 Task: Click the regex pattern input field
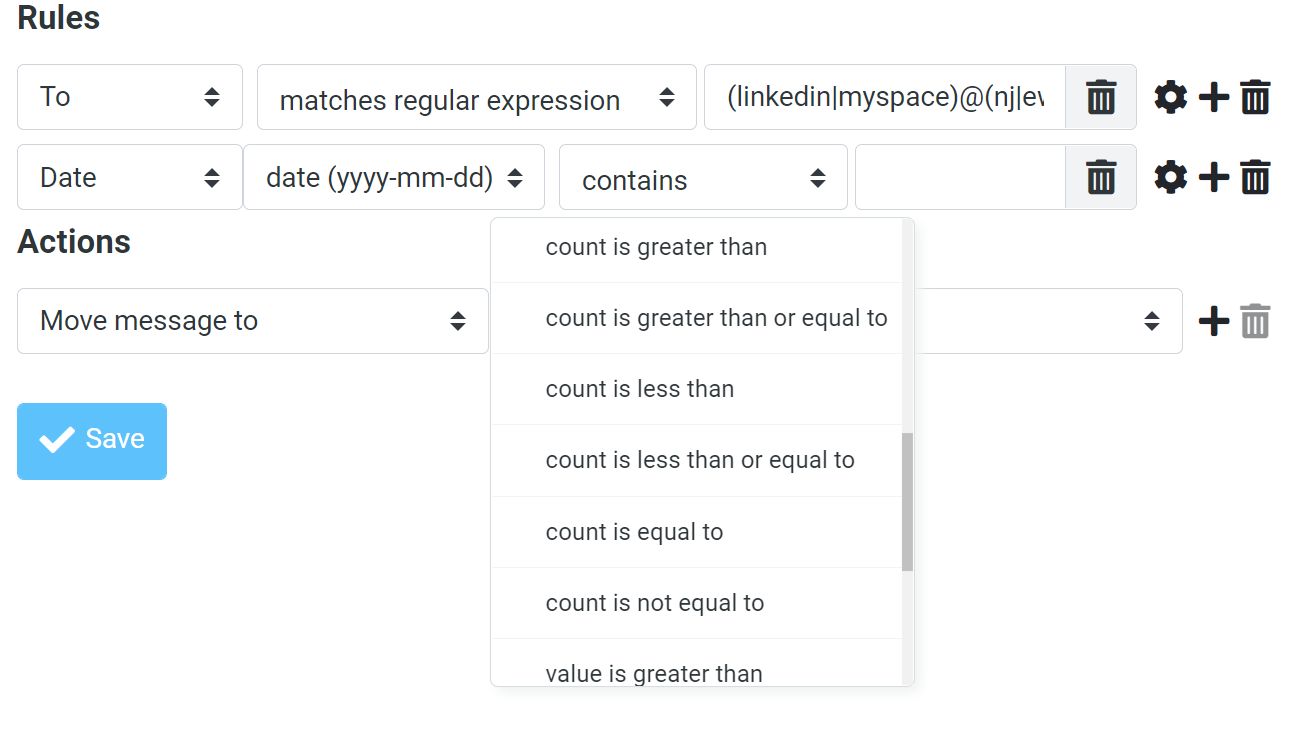(x=880, y=97)
